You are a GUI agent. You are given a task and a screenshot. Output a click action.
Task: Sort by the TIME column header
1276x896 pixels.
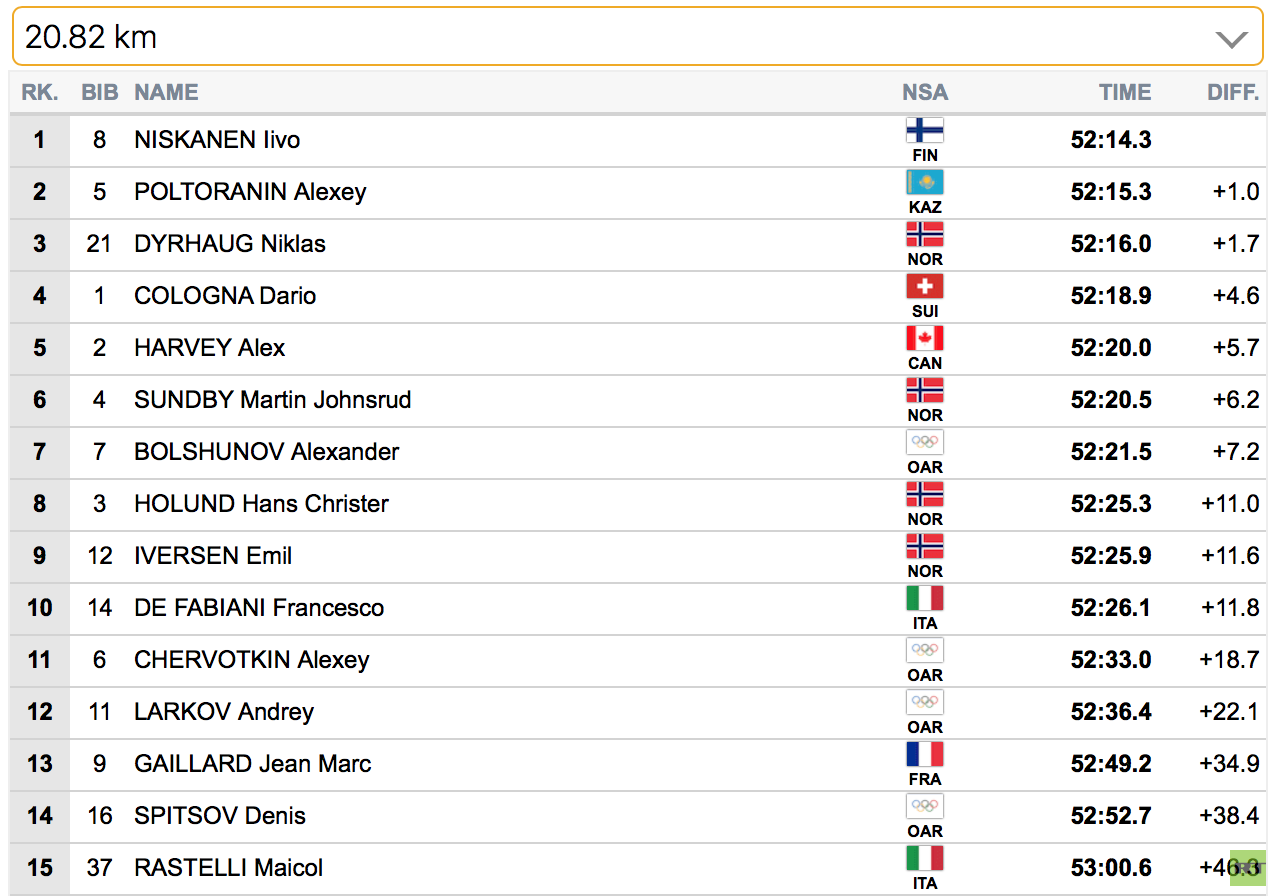[x=1125, y=92]
